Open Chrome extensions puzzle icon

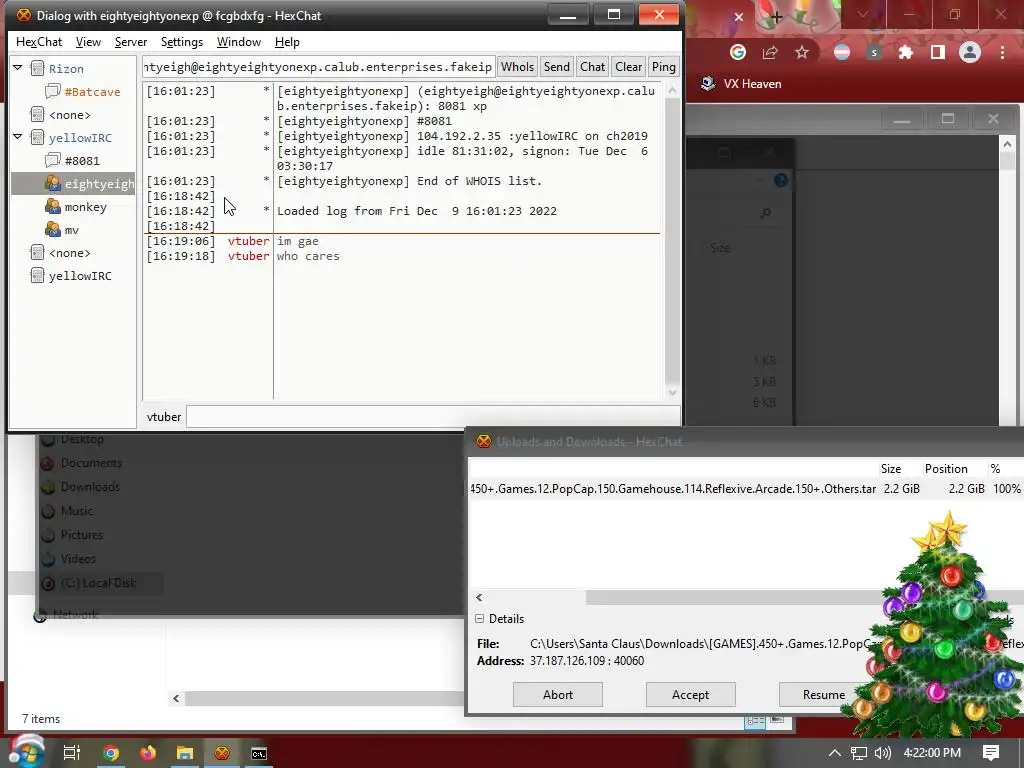[905, 52]
